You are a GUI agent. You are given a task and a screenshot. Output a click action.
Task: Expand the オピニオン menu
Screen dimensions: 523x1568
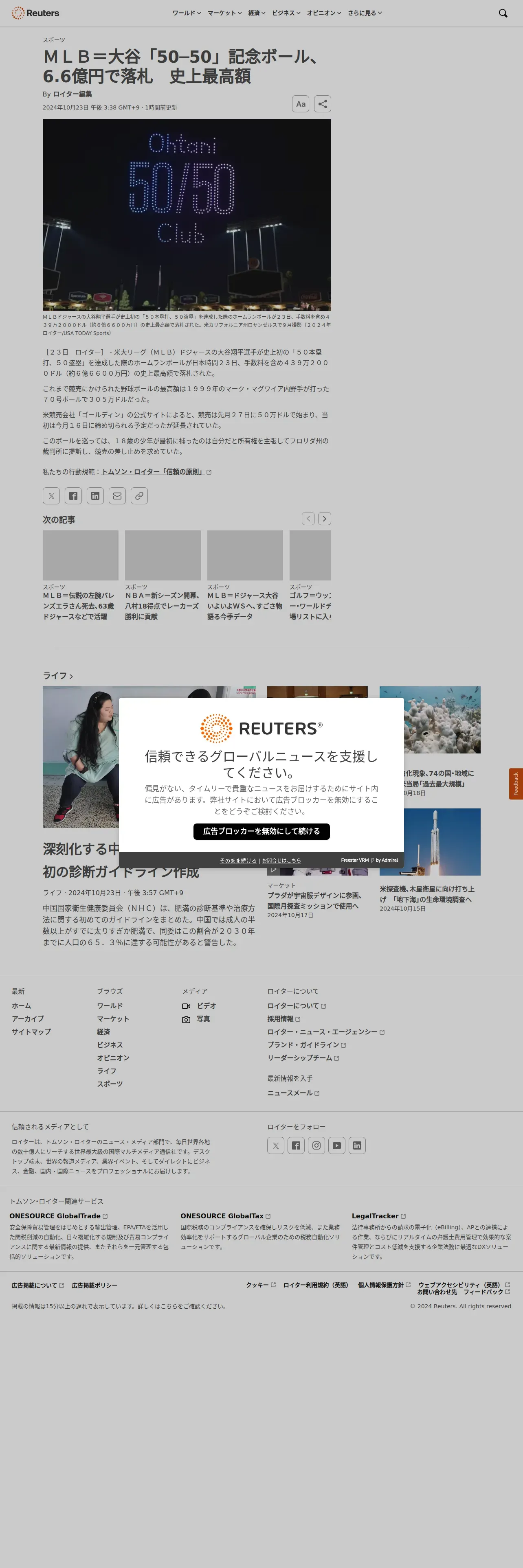[x=324, y=13]
